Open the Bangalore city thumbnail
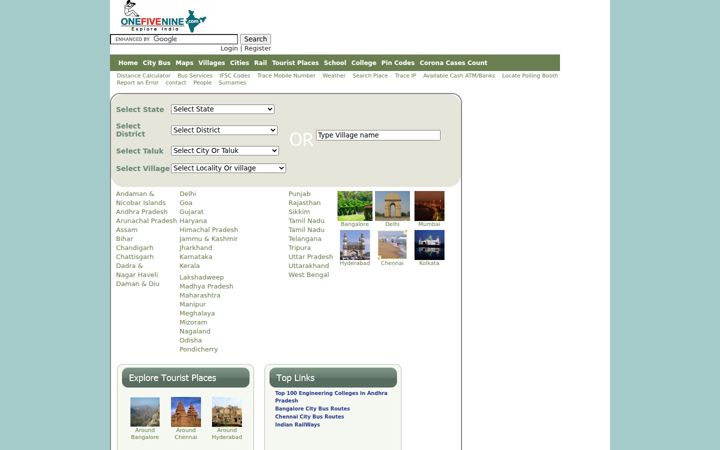The image size is (720, 450). pyautogui.click(x=354, y=206)
